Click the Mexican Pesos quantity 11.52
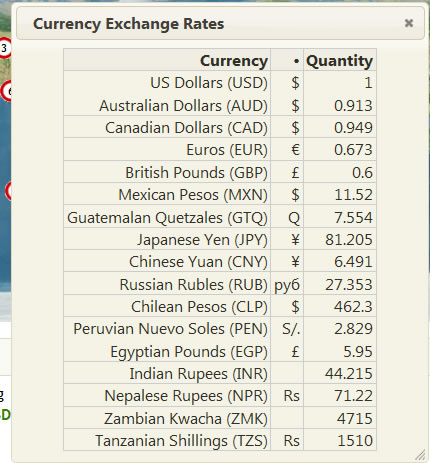This screenshot has width=430, height=463. (x=353, y=195)
